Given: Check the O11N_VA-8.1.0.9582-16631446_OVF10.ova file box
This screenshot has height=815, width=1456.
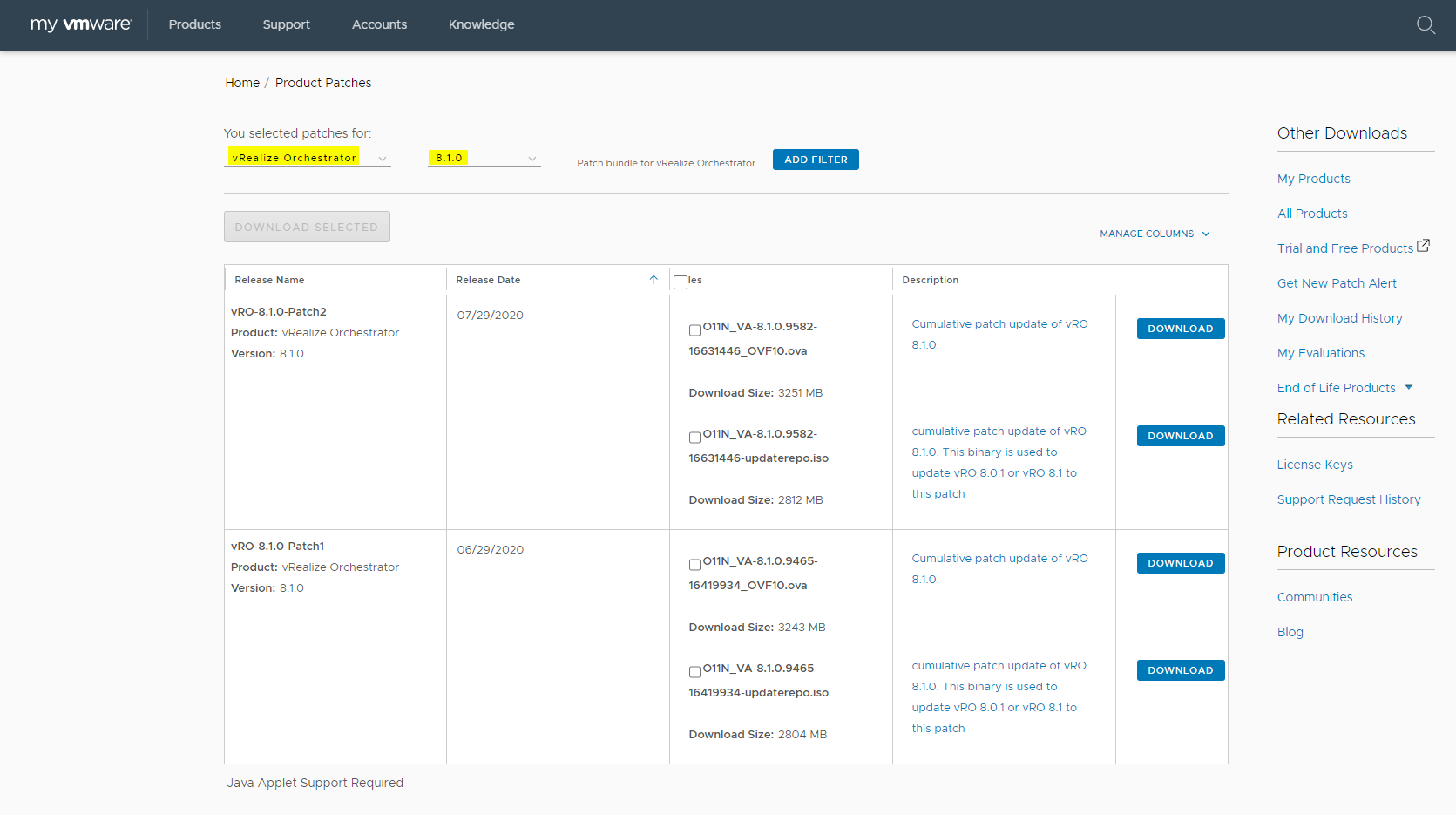Looking at the screenshot, I should [x=694, y=330].
